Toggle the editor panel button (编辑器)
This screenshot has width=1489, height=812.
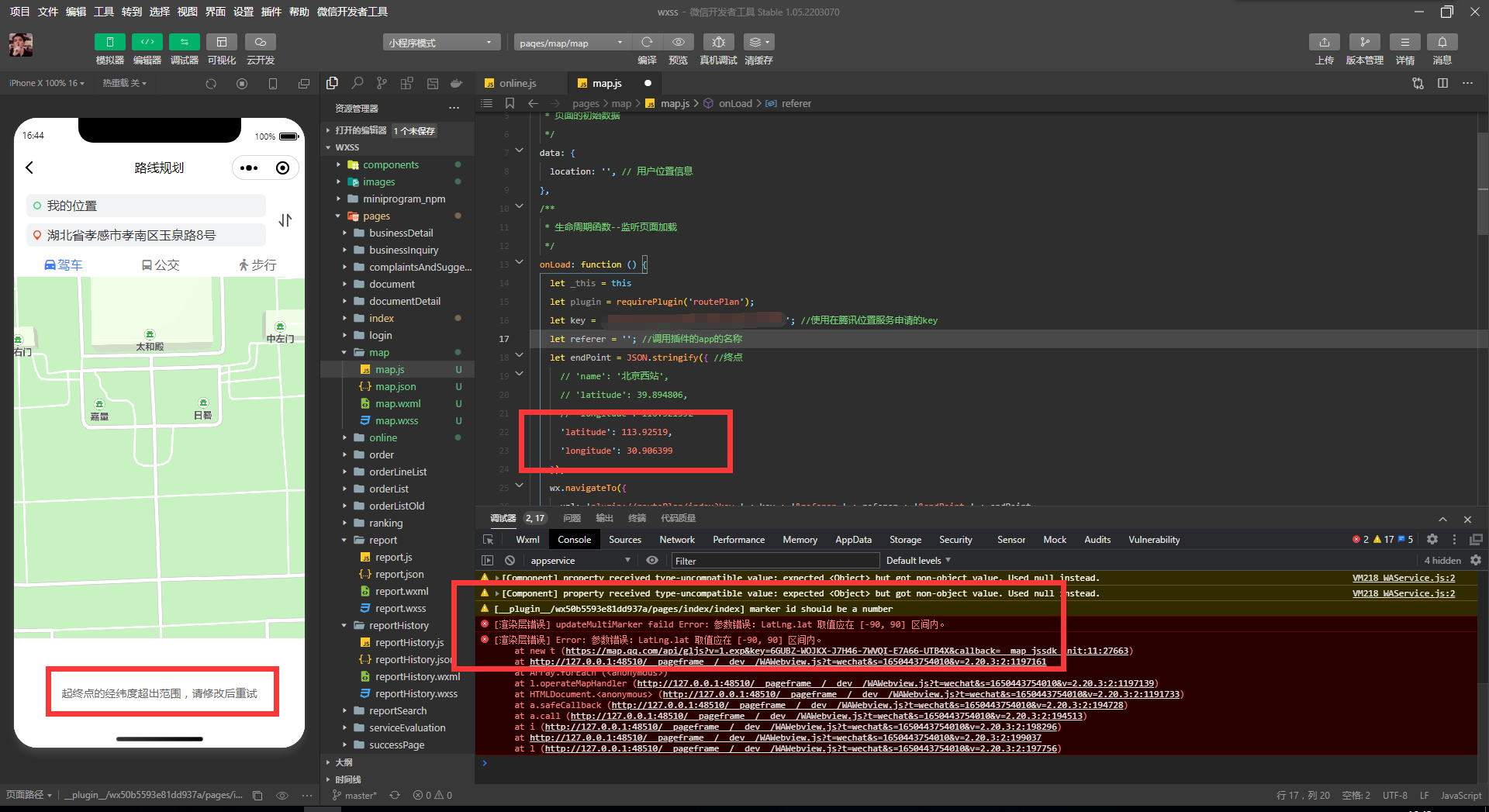click(x=147, y=42)
